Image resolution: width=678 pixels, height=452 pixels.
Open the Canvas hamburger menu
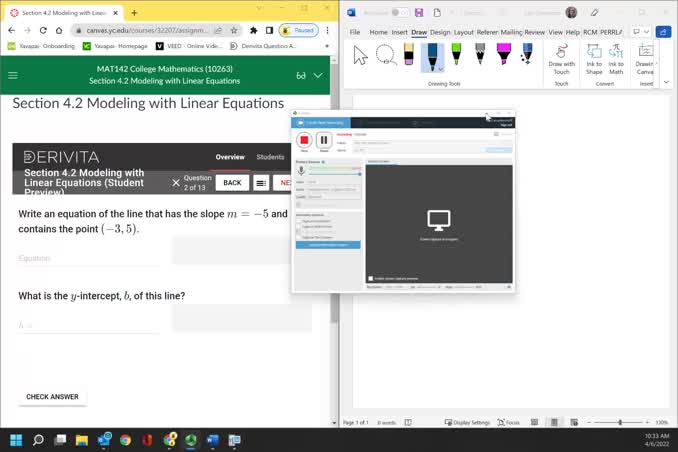13,75
